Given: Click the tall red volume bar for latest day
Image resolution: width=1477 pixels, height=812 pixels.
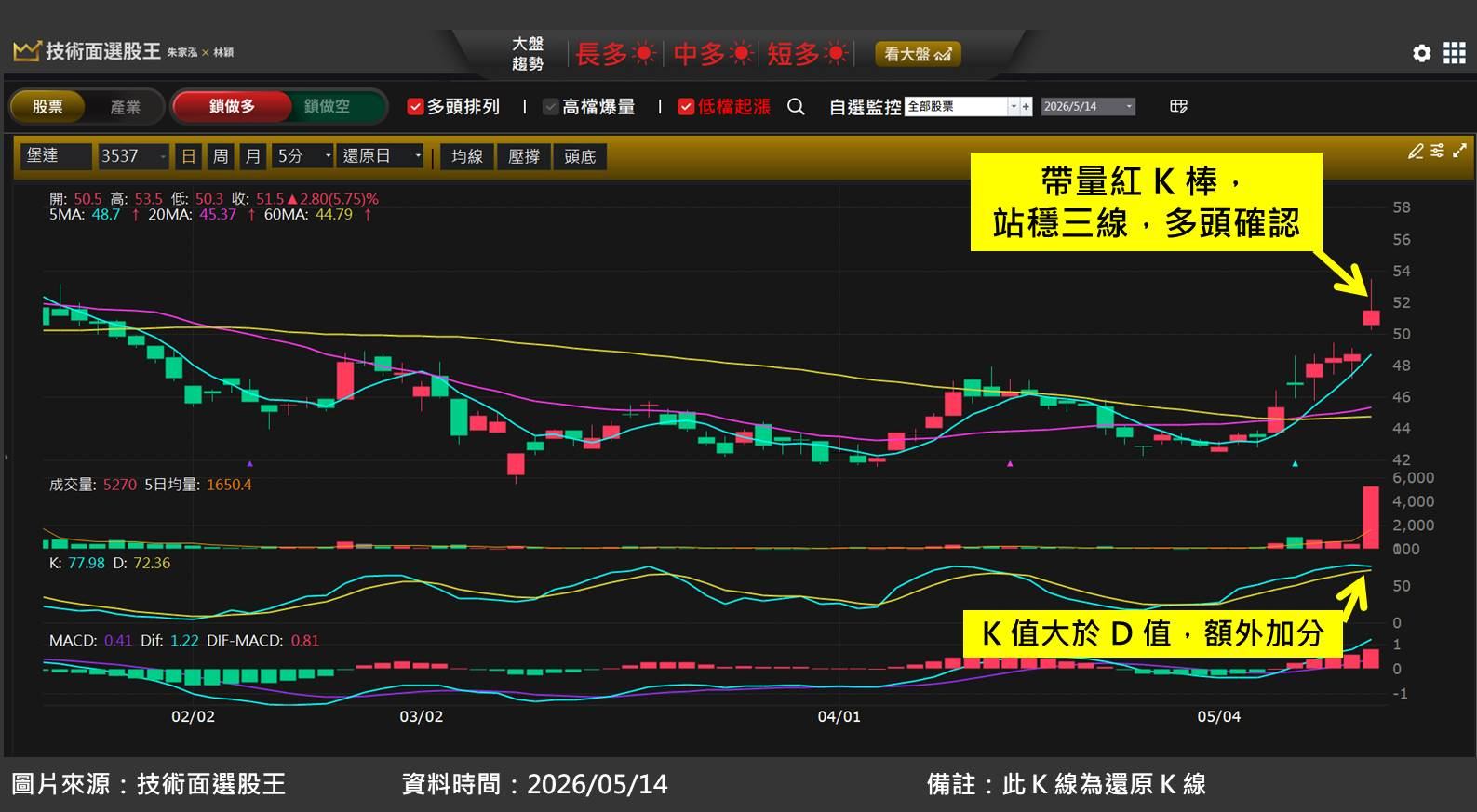Looking at the screenshot, I should 1371,517.
